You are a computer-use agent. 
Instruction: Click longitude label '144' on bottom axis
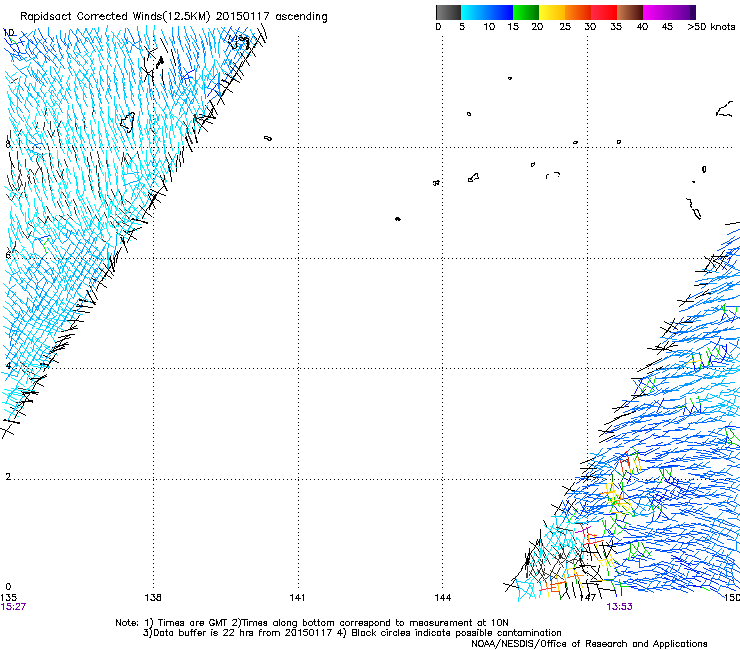pyautogui.click(x=443, y=598)
